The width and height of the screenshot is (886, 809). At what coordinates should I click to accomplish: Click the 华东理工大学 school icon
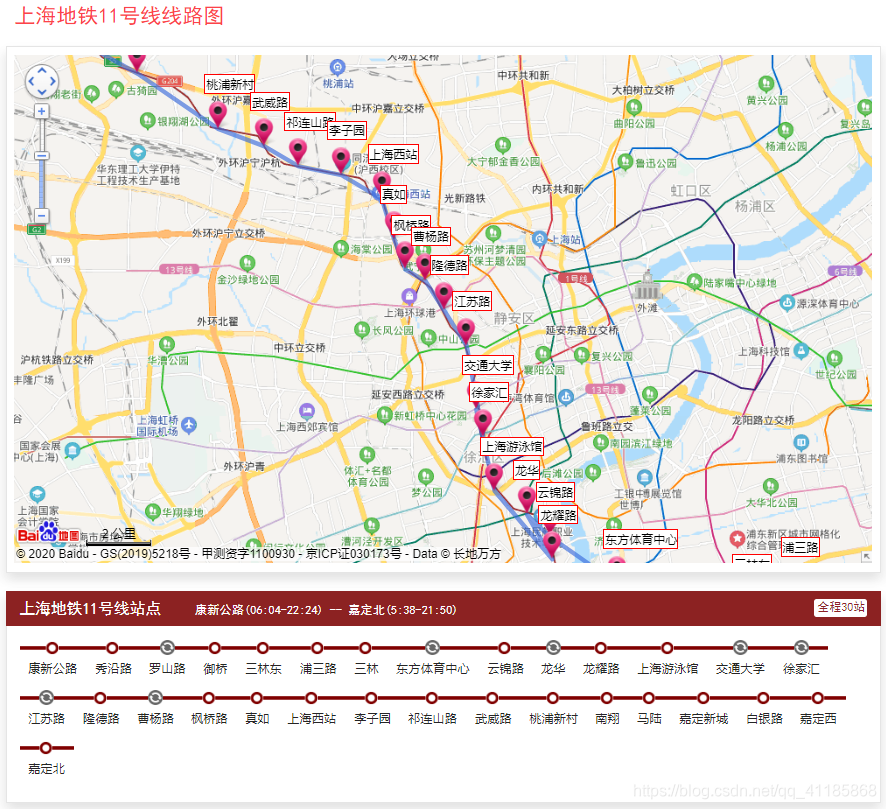[138, 153]
